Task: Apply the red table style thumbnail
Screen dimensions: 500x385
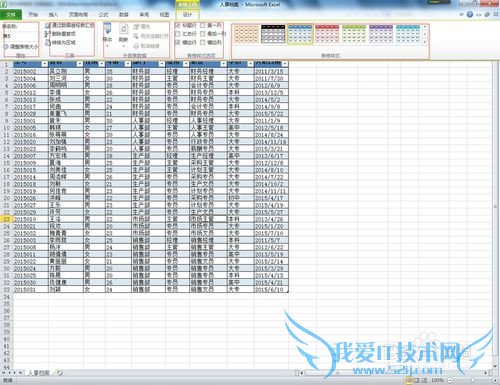Action: (327, 34)
